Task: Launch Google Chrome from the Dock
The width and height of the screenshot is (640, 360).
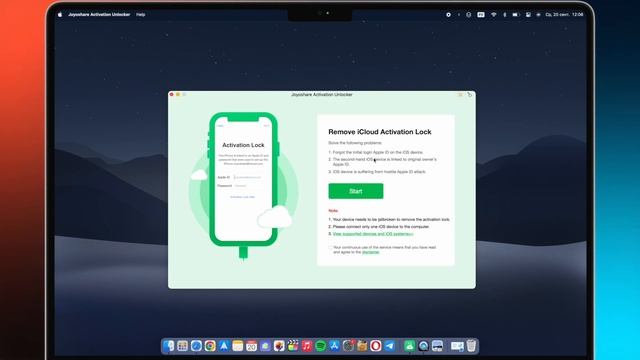Action: (210, 346)
